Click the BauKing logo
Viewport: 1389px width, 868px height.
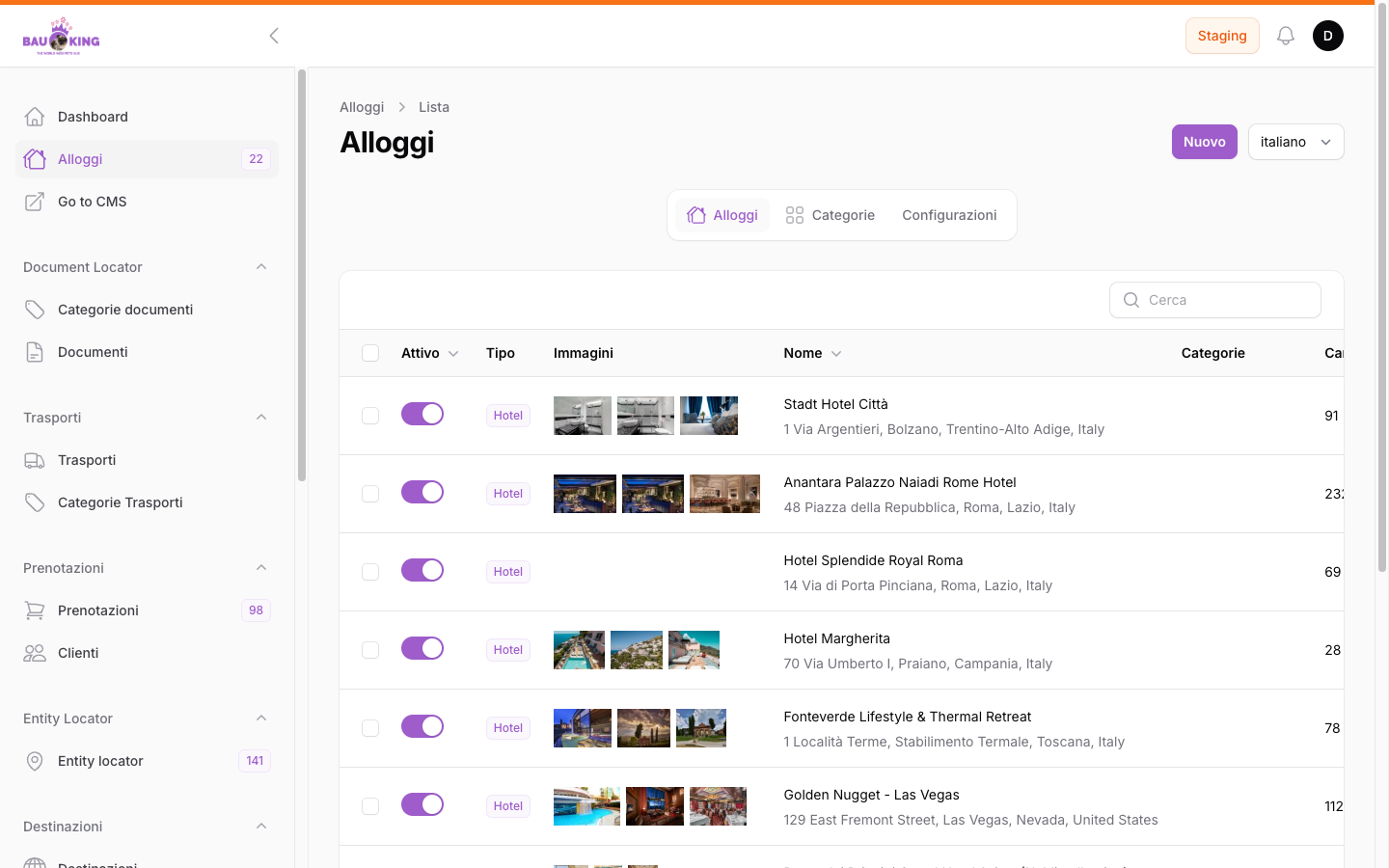(61, 36)
